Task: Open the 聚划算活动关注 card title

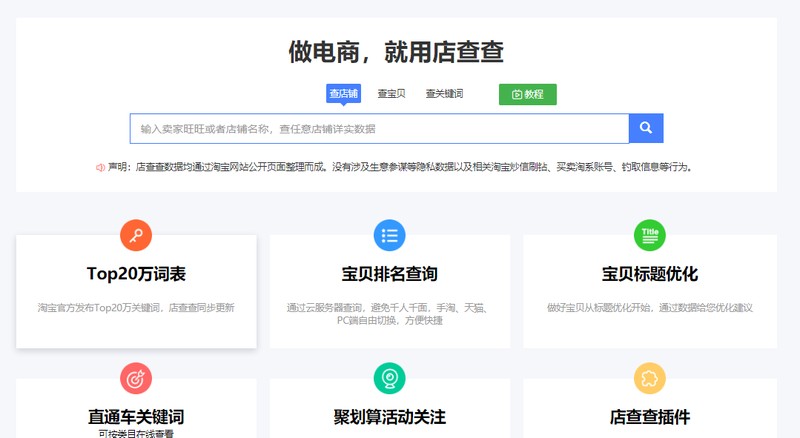Action: point(389,417)
